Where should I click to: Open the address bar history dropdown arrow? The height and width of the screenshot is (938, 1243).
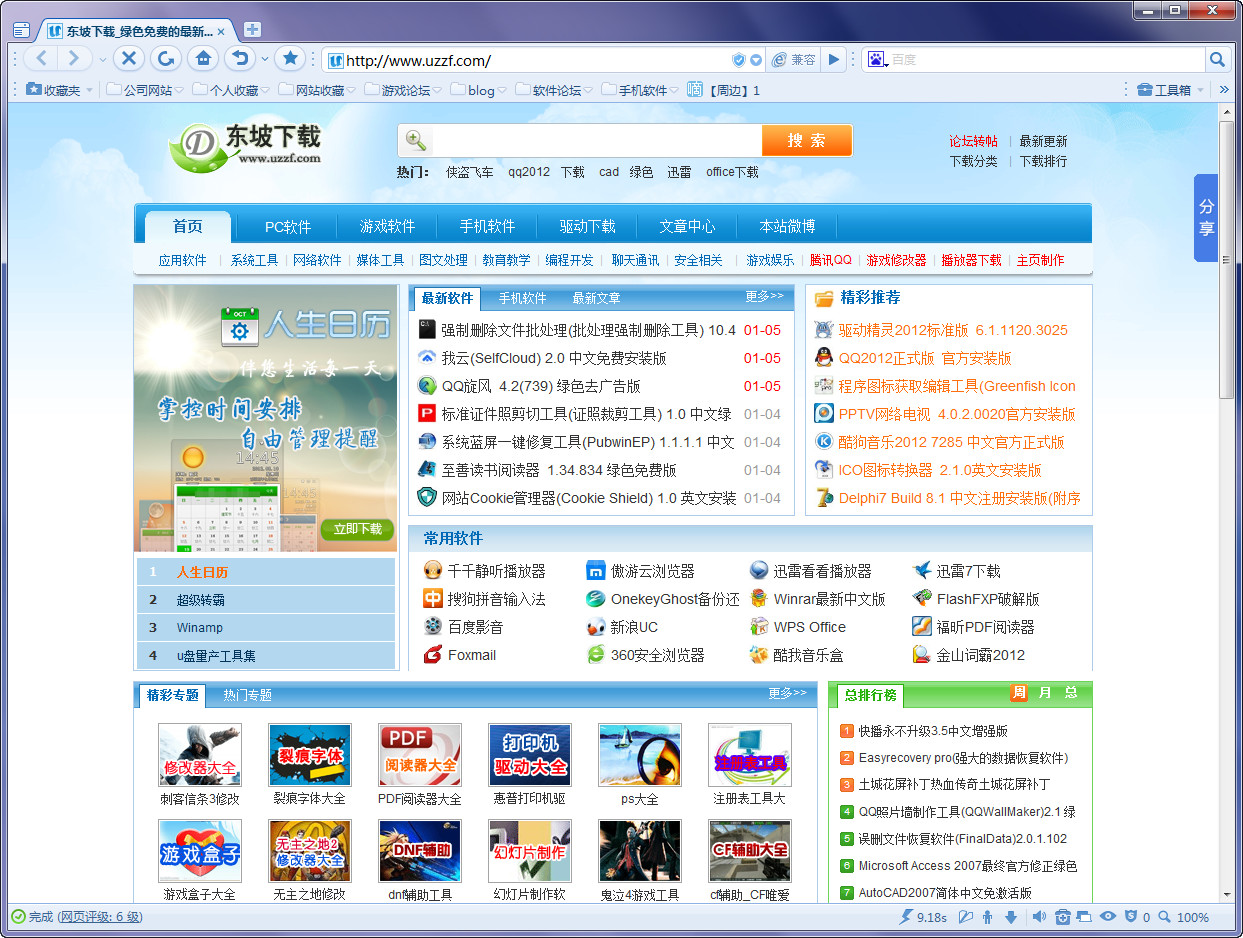(x=756, y=60)
